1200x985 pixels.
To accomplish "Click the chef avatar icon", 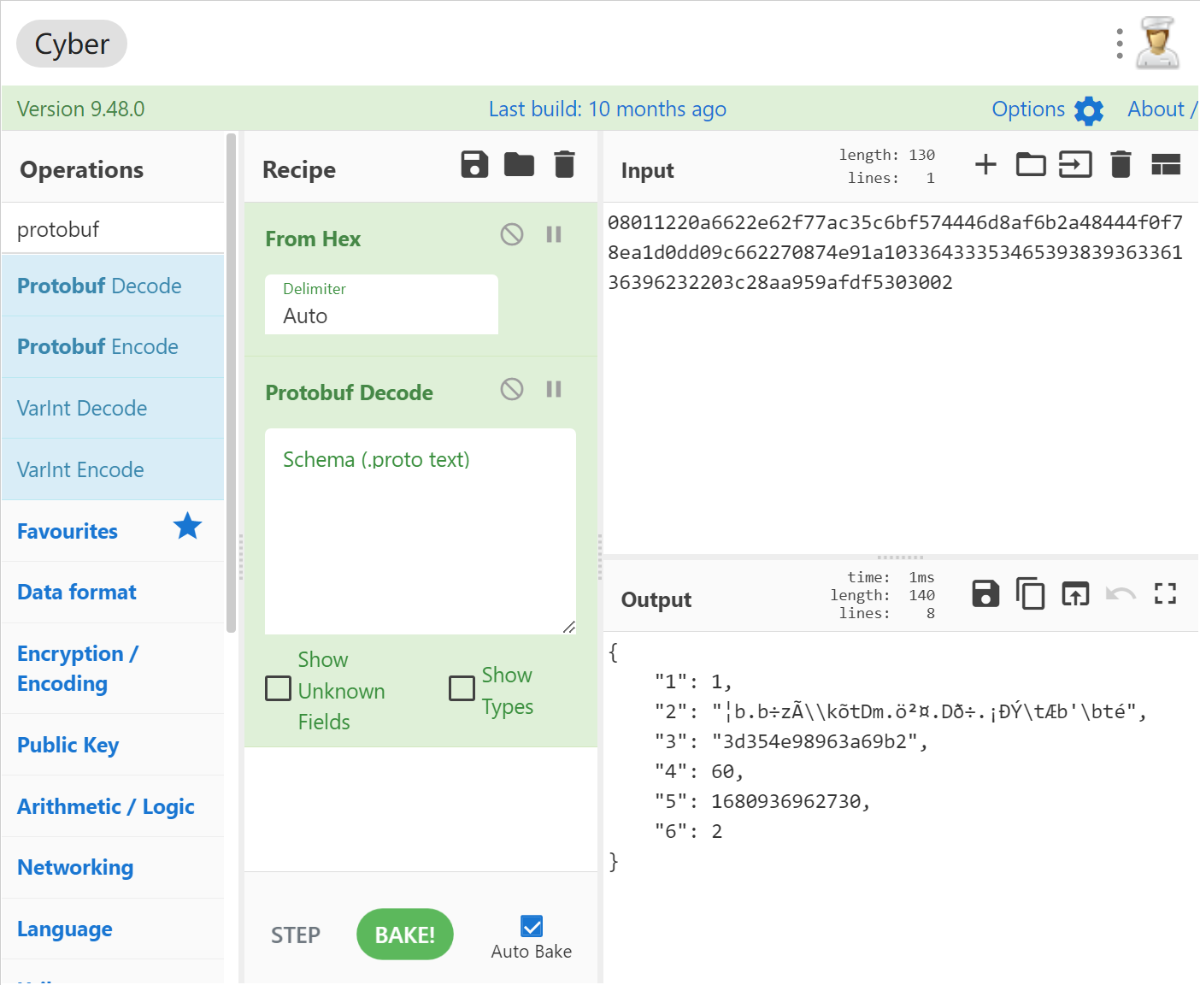I will click(1159, 43).
